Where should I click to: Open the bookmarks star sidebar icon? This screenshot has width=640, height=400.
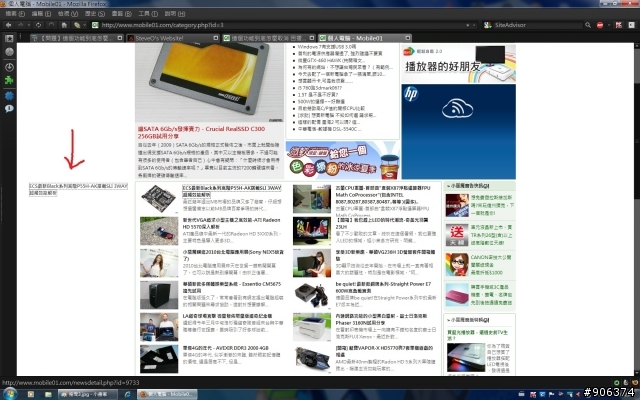click(x=9, y=38)
